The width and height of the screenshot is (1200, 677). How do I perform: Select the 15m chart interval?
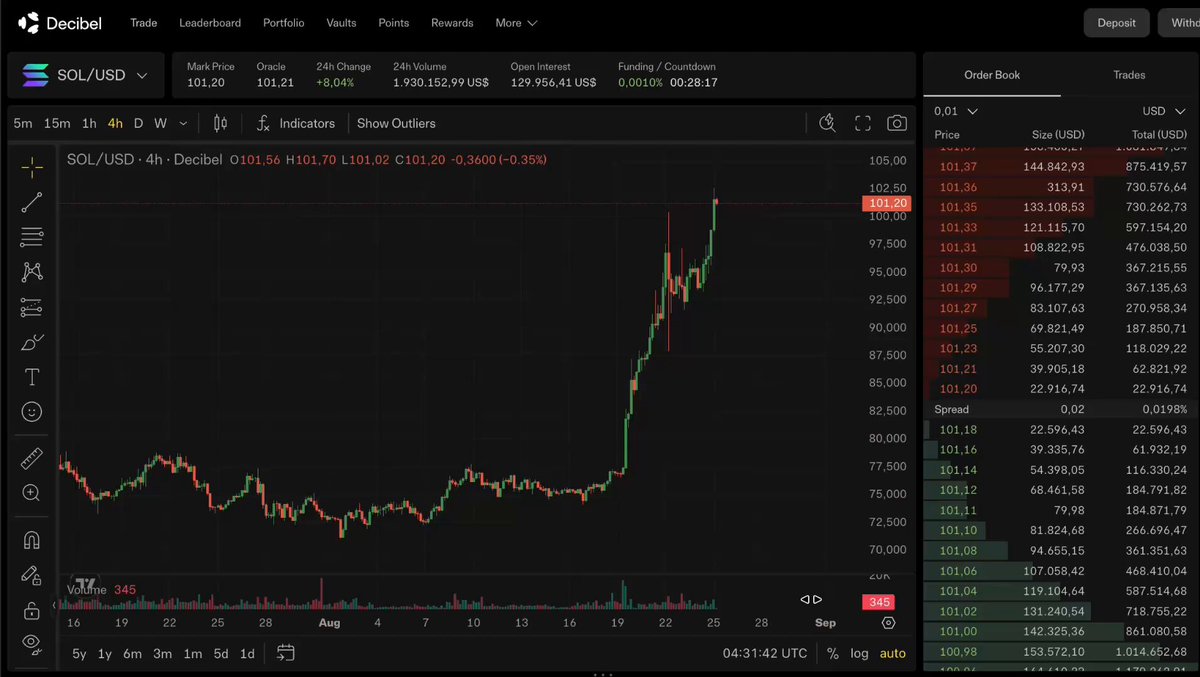[57, 123]
